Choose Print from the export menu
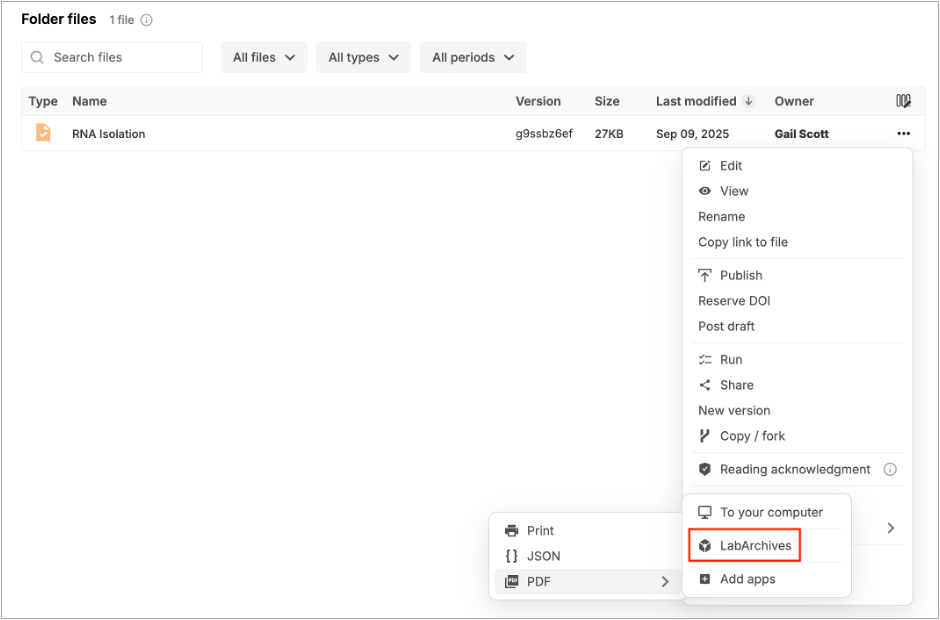The width and height of the screenshot is (940, 620). (x=540, y=531)
